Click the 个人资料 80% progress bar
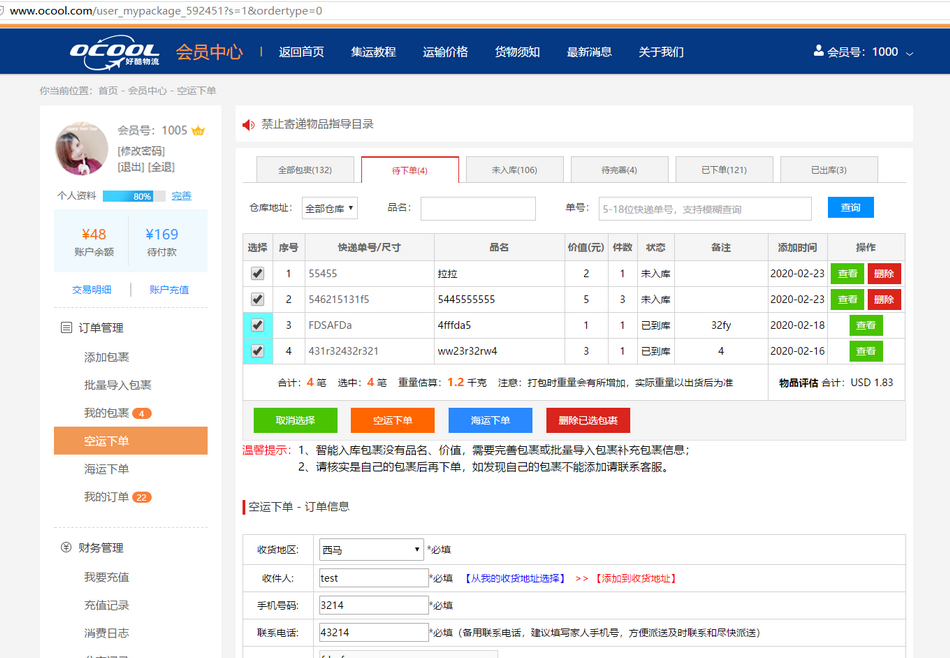Image resolution: width=950 pixels, height=658 pixels. (128, 196)
